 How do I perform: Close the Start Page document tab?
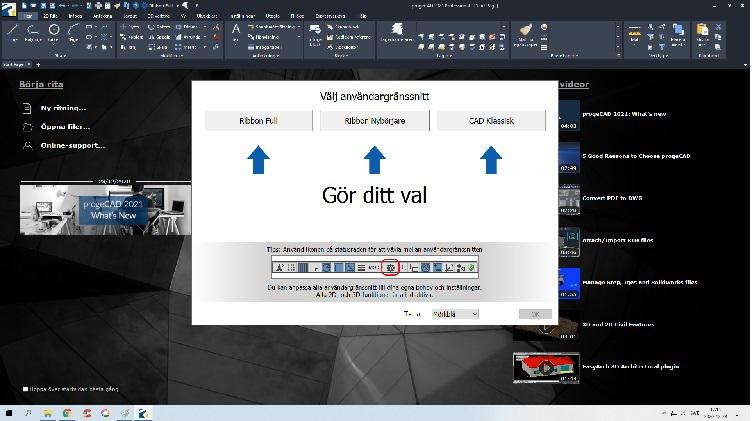pyautogui.click(x=29, y=64)
